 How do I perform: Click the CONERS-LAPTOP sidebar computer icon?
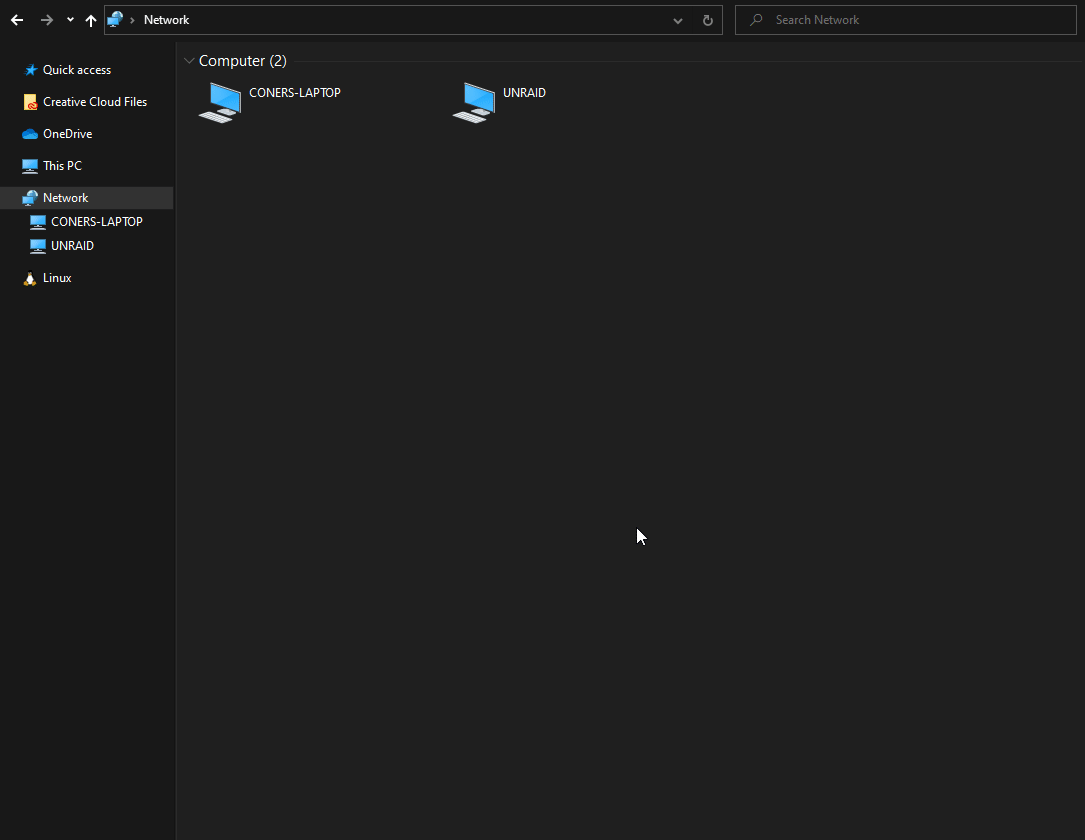[38, 222]
